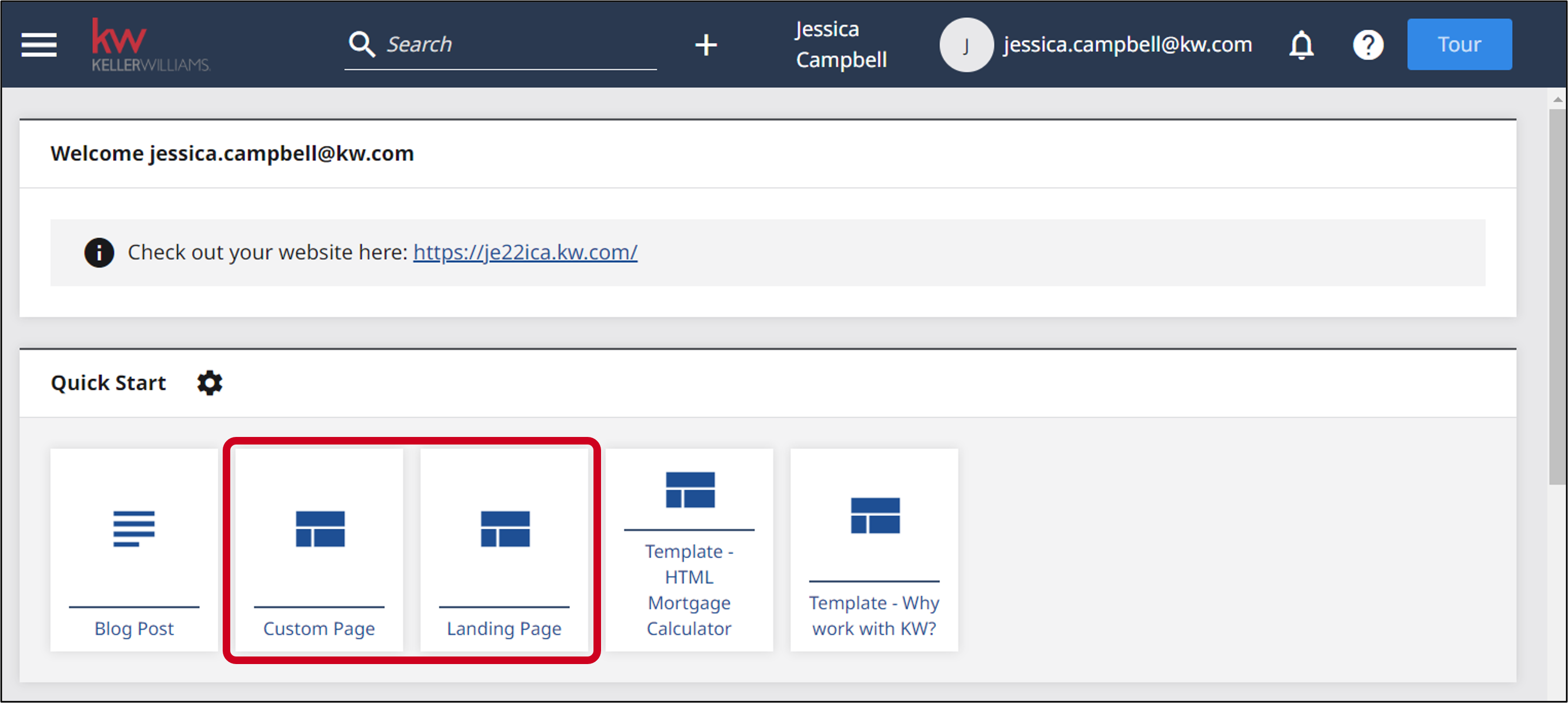
Task: Click the Landing Page layout icon
Action: 505,529
